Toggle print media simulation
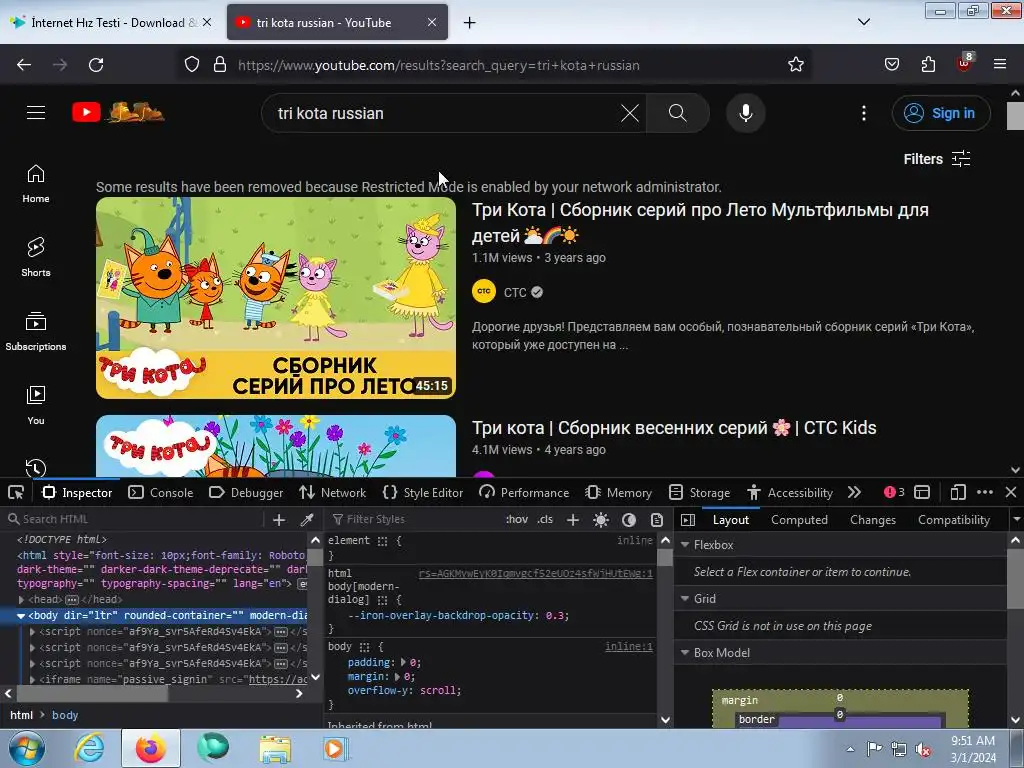This screenshot has width=1024, height=768. pos(657,520)
